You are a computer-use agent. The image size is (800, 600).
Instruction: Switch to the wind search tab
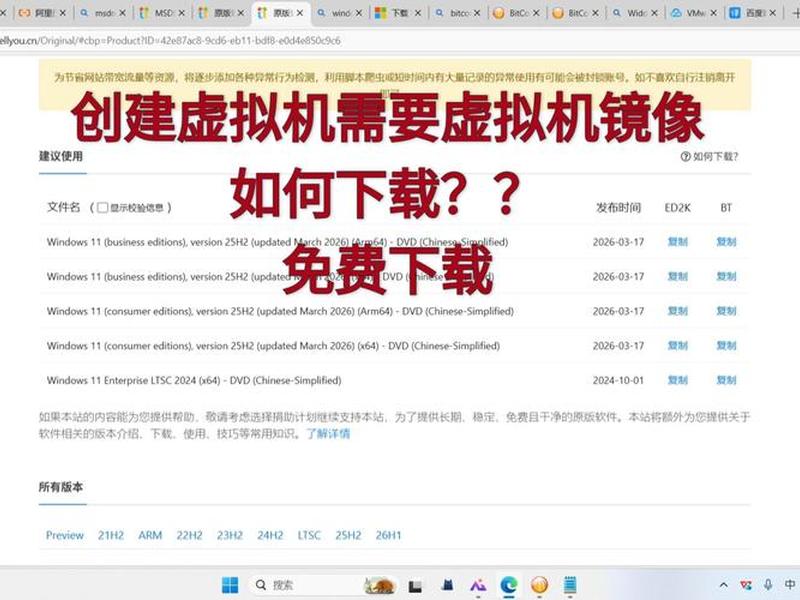[339, 13]
